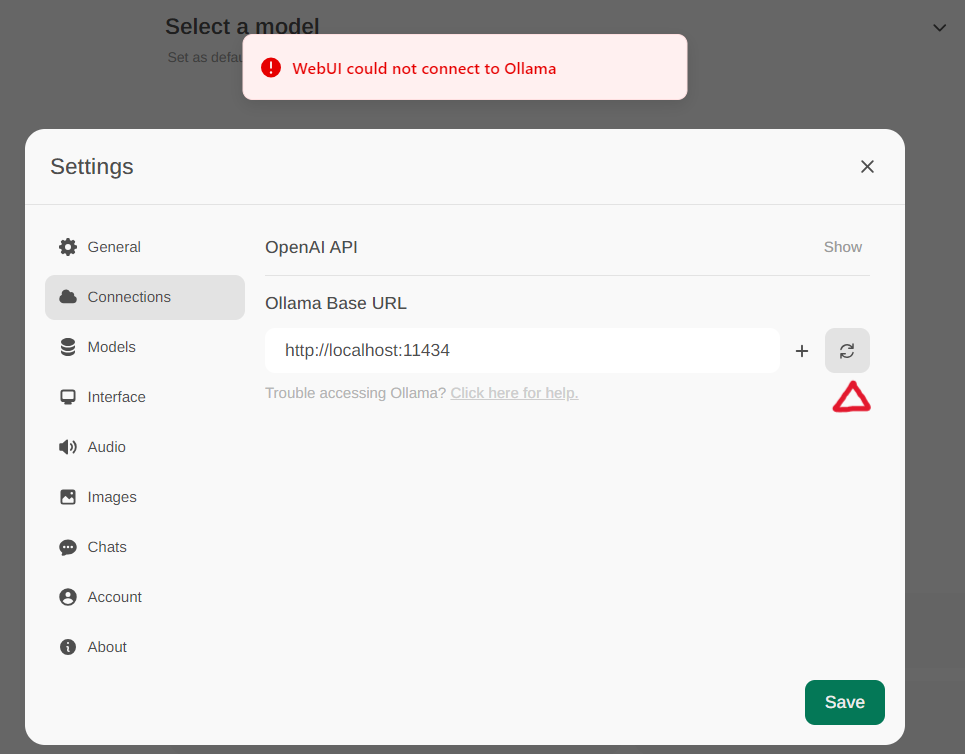The width and height of the screenshot is (965, 754).
Task: Click the About info icon
Action: click(x=67, y=646)
